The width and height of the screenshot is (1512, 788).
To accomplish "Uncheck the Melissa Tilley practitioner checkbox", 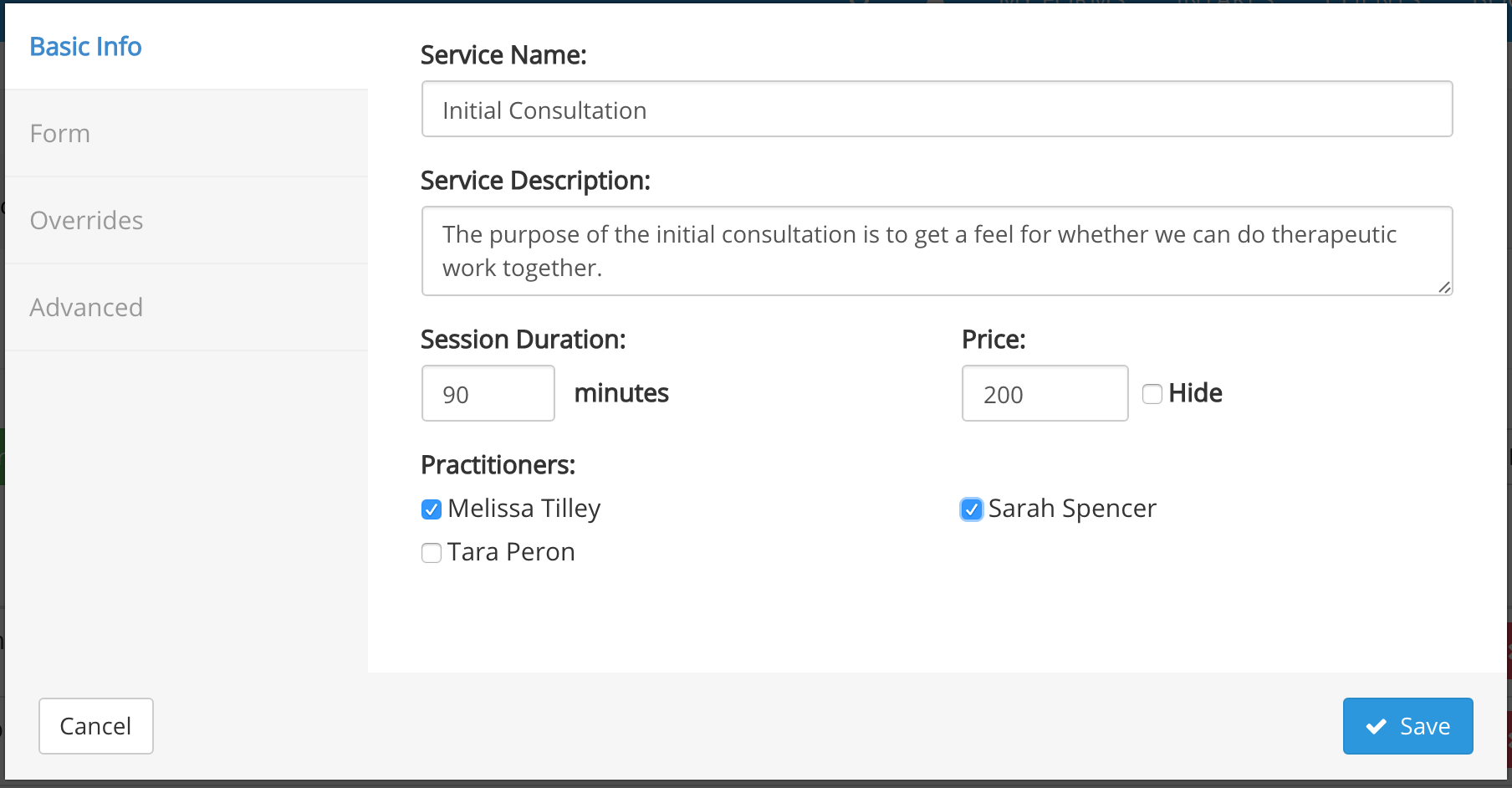I will [x=432, y=509].
